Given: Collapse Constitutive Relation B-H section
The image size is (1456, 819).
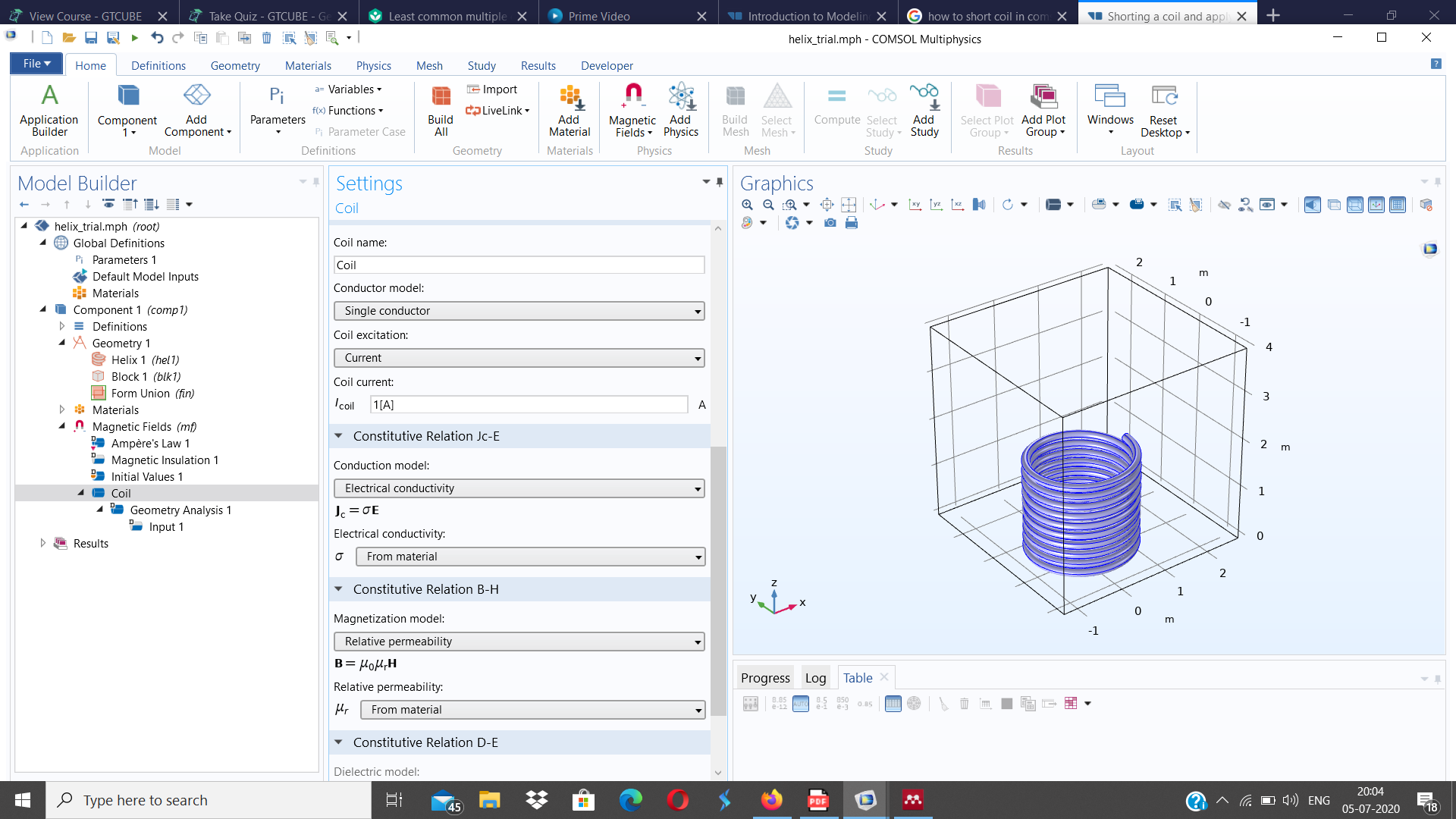Looking at the screenshot, I should (339, 589).
